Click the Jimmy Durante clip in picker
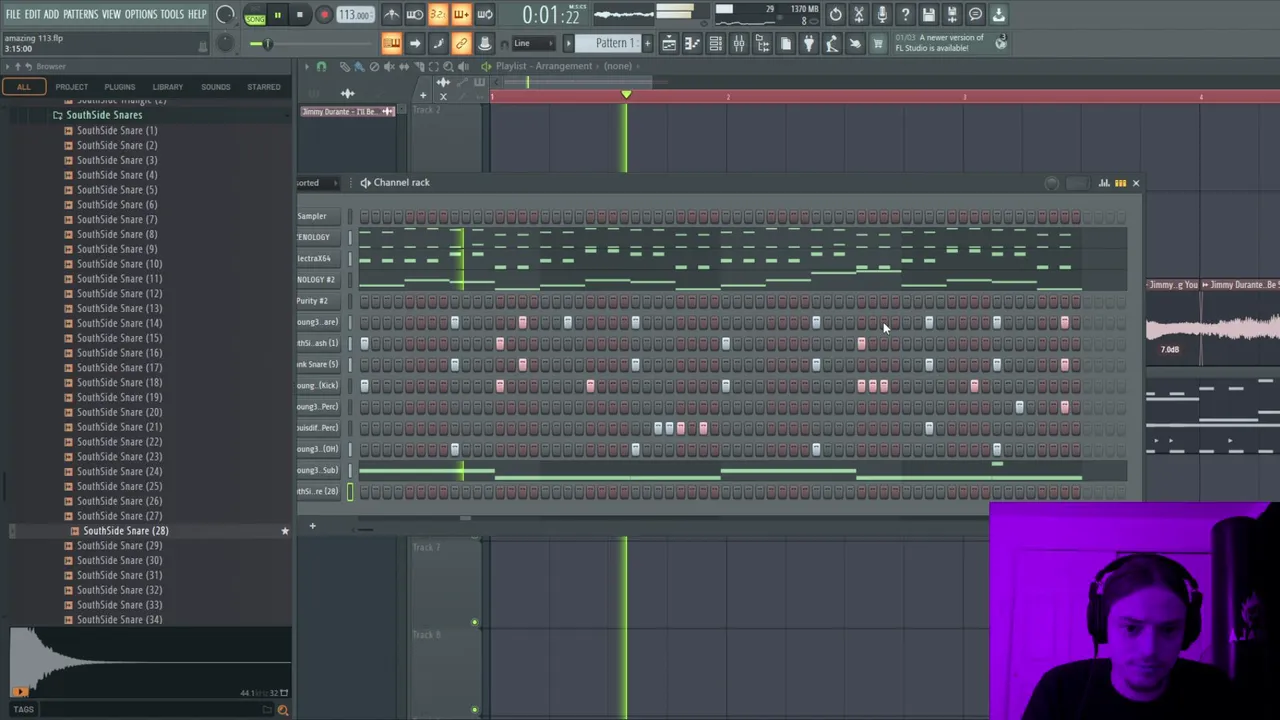 pos(349,111)
